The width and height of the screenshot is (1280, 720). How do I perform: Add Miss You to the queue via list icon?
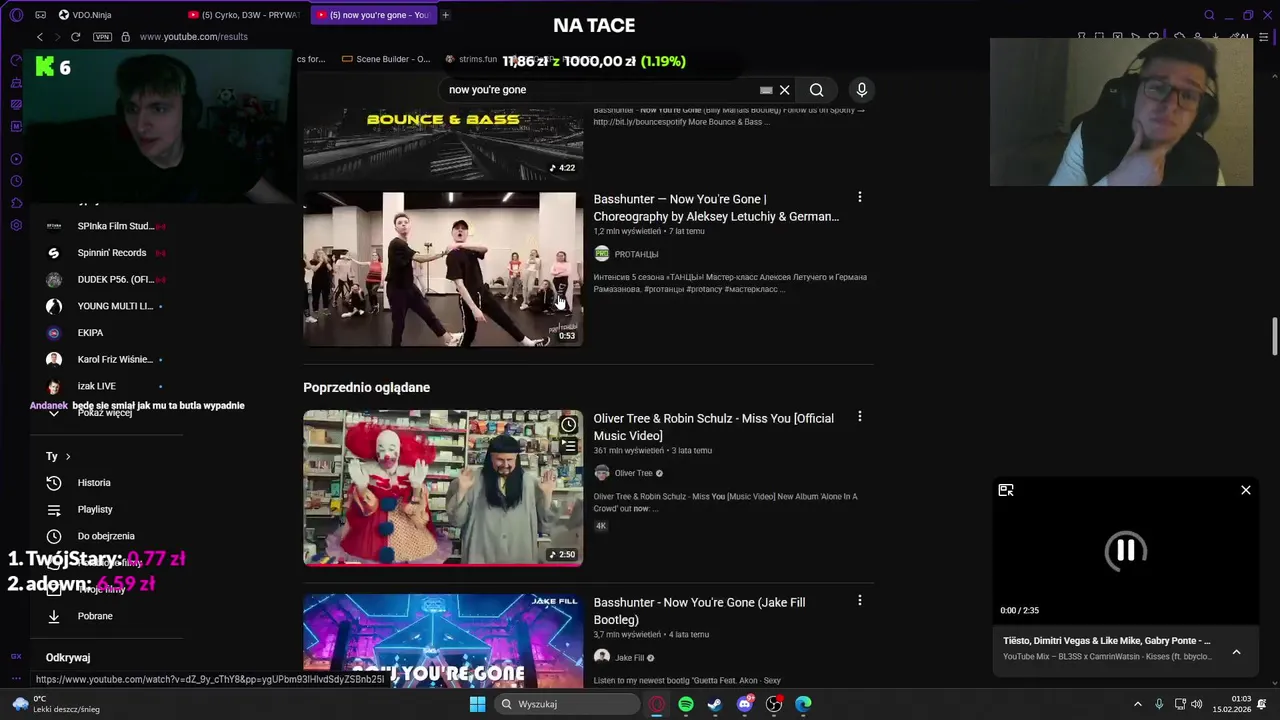(568, 446)
